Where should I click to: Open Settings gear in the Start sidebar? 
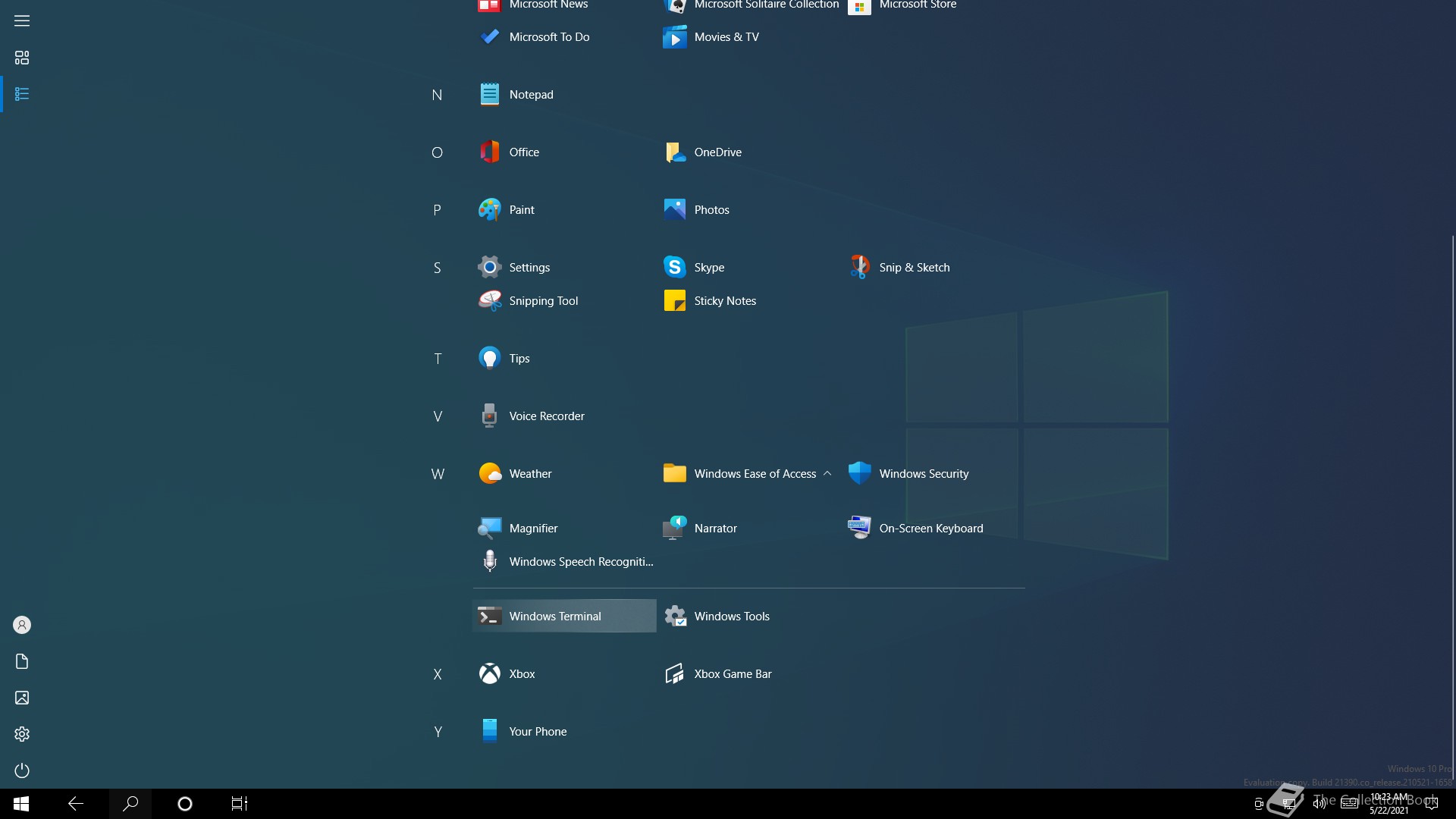tap(22, 734)
